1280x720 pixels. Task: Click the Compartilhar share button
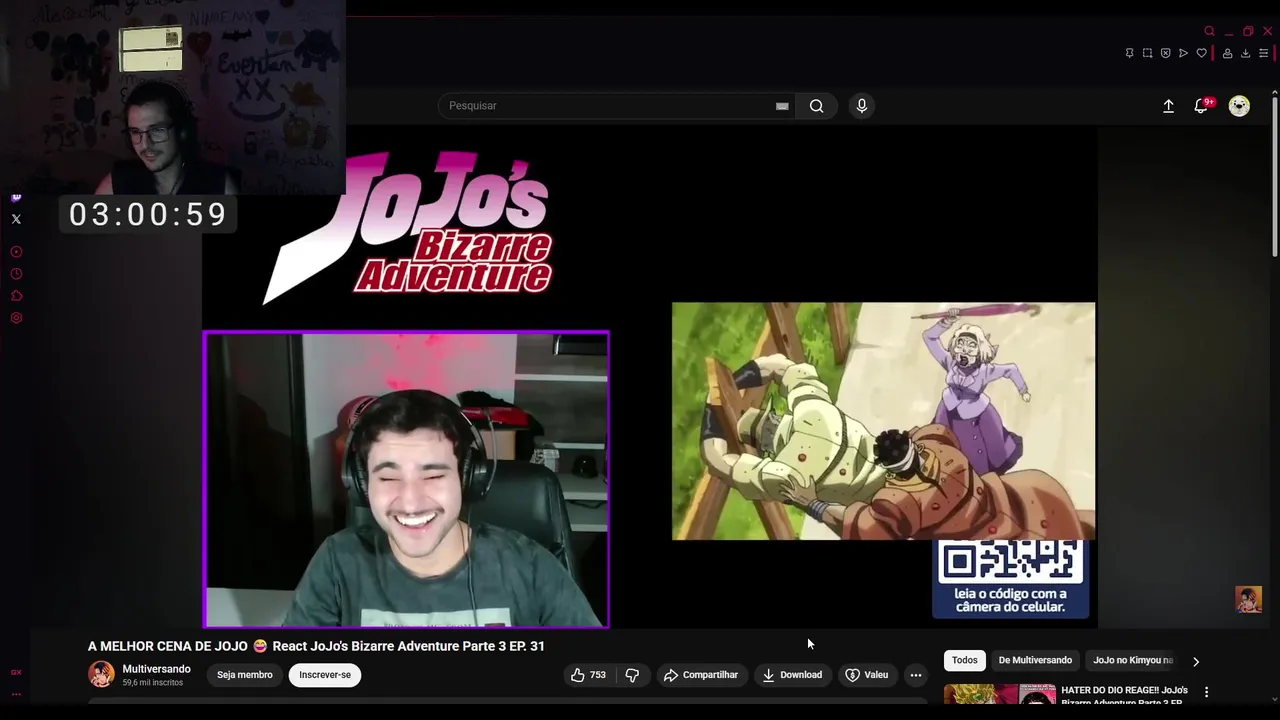click(x=701, y=675)
